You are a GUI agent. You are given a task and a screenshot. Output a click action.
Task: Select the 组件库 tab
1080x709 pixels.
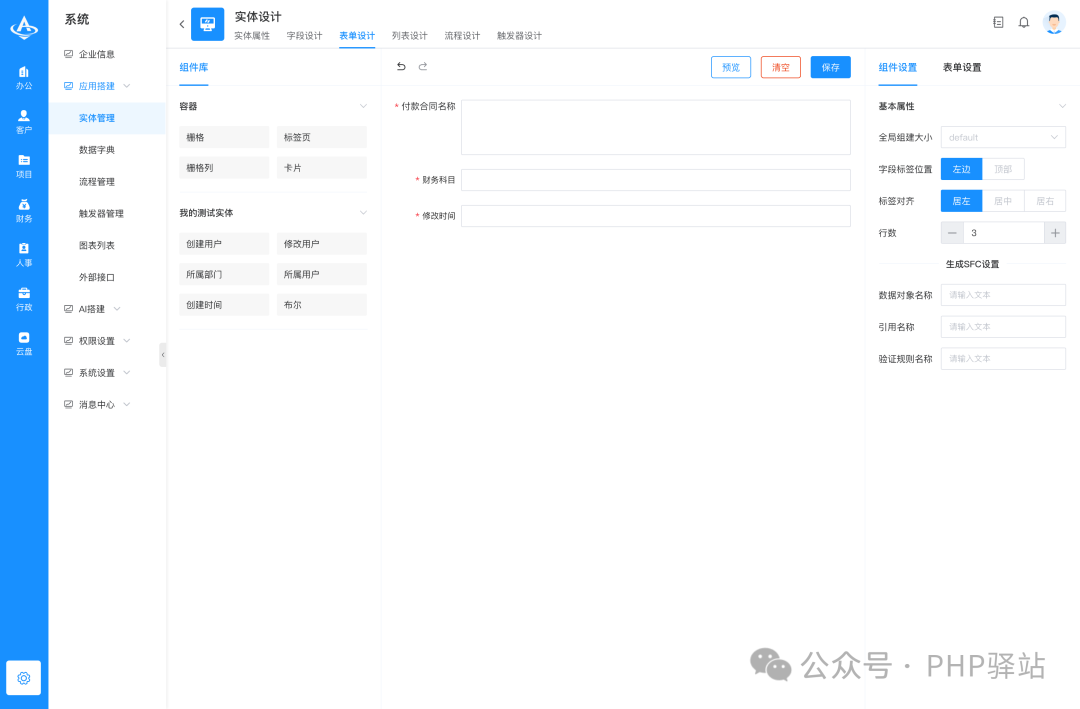coord(194,68)
